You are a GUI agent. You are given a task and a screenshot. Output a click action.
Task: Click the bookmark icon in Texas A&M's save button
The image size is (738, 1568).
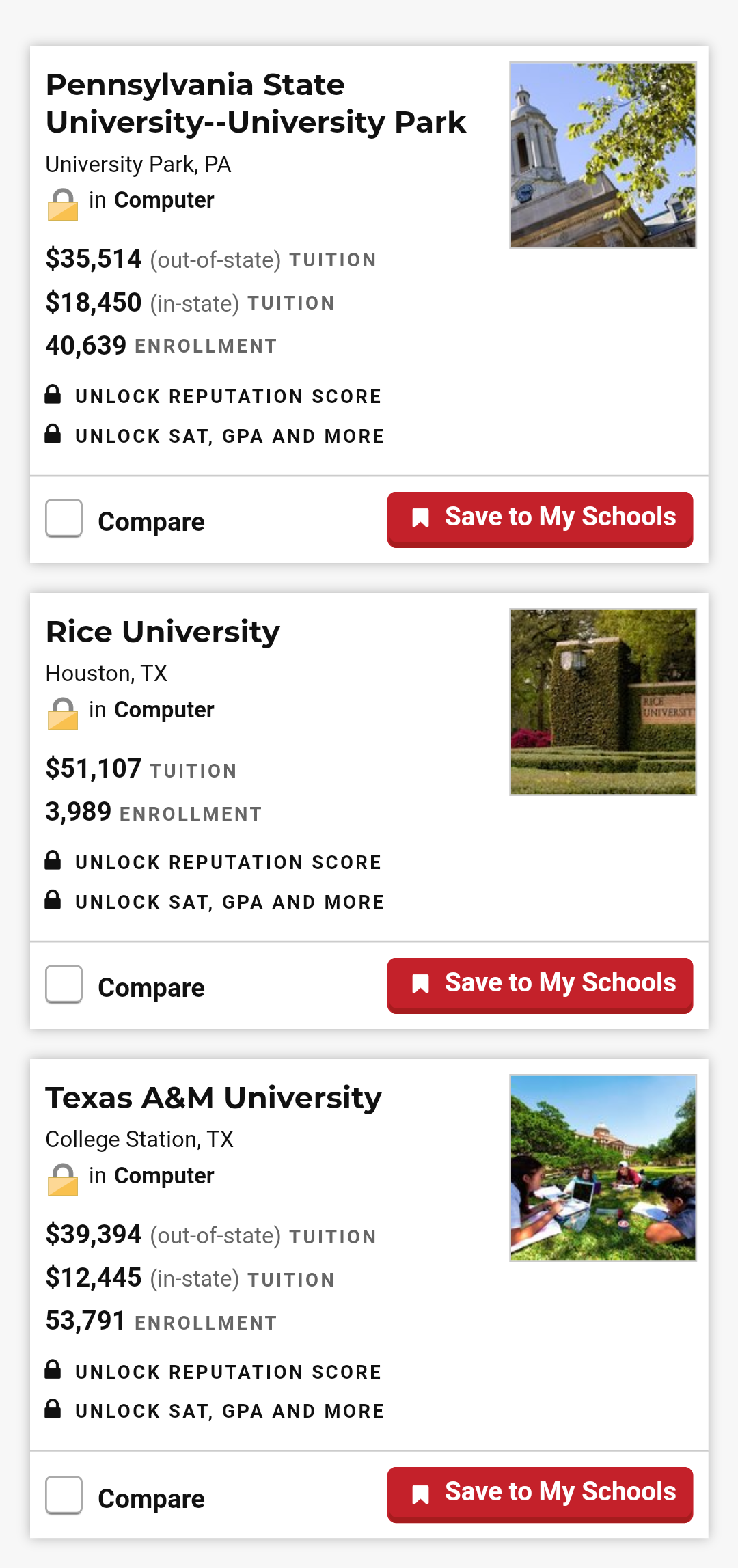point(420,1495)
